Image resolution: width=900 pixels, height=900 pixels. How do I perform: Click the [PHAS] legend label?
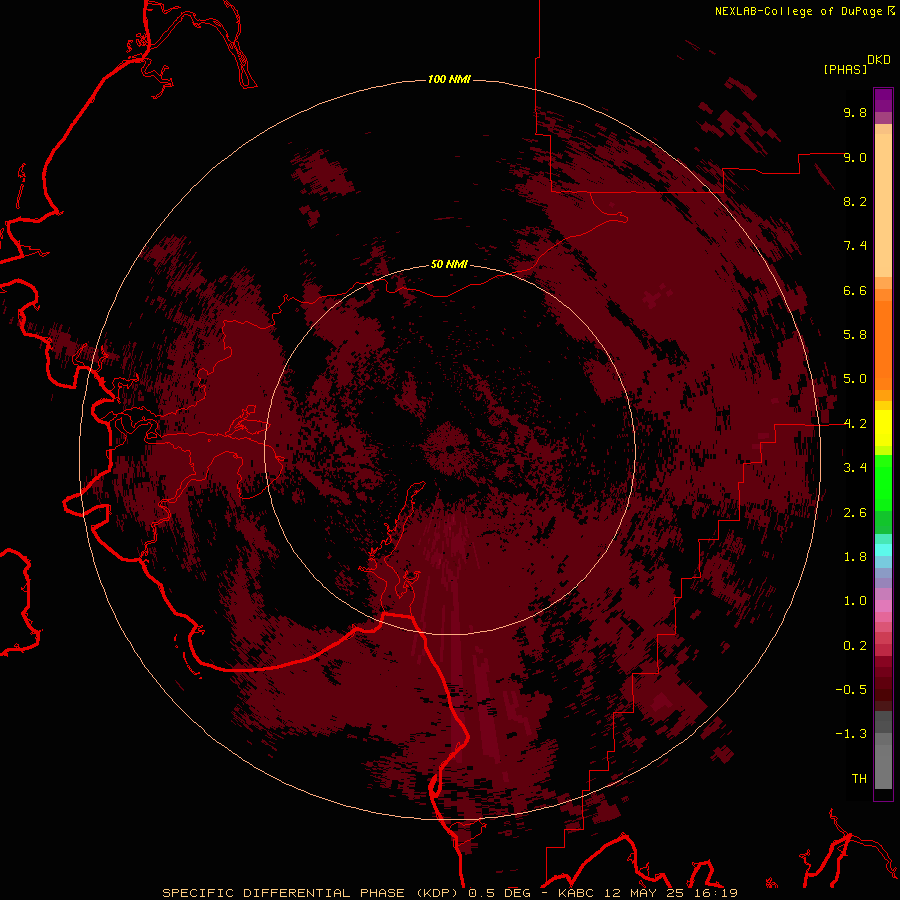845,69
